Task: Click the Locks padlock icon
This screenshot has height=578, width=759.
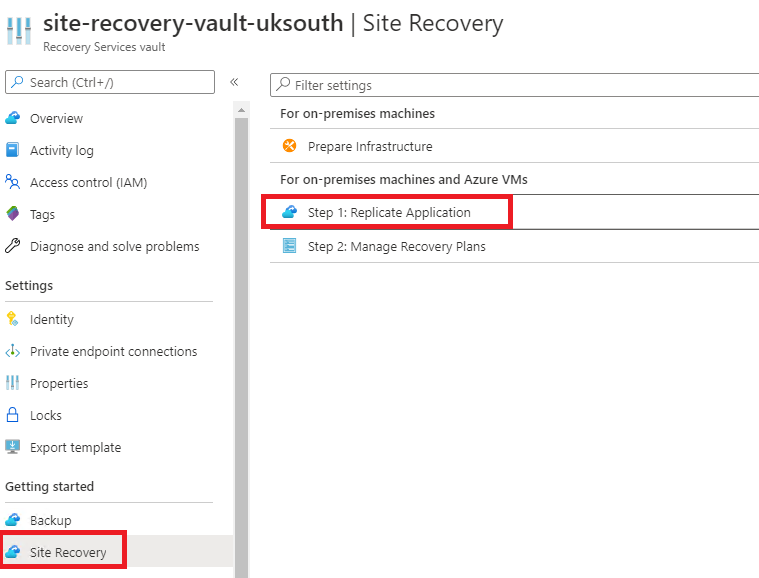Action: pos(13,415)
